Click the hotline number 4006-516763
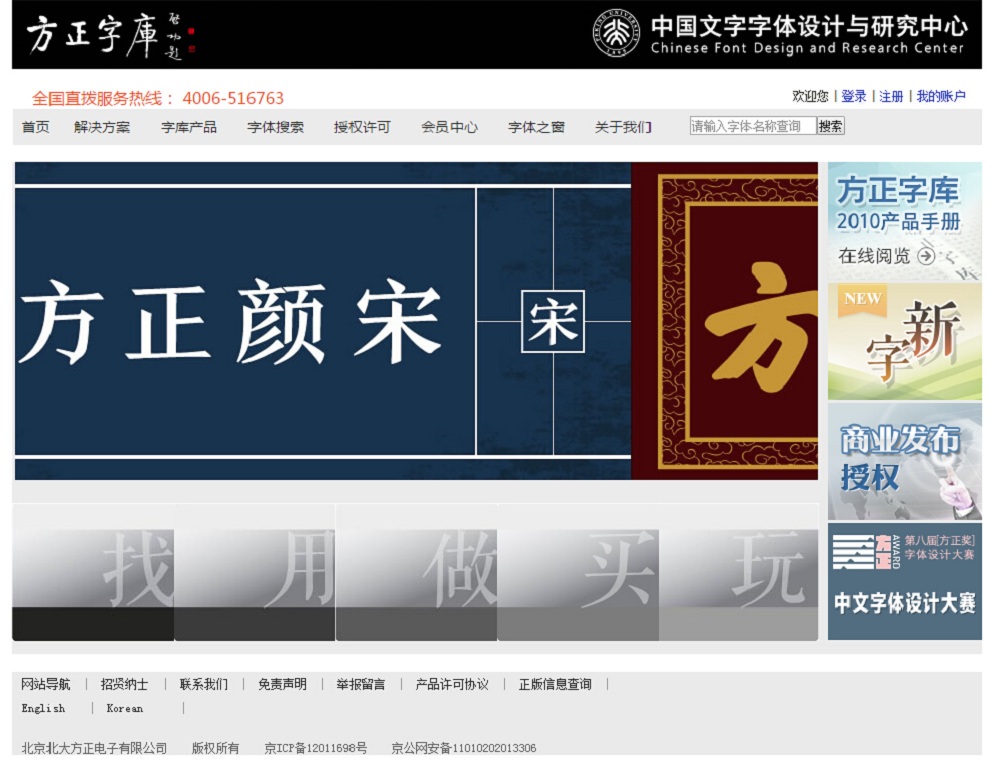Image resolution: width=1000 pixels, height=775 pixels. (233, 98)
